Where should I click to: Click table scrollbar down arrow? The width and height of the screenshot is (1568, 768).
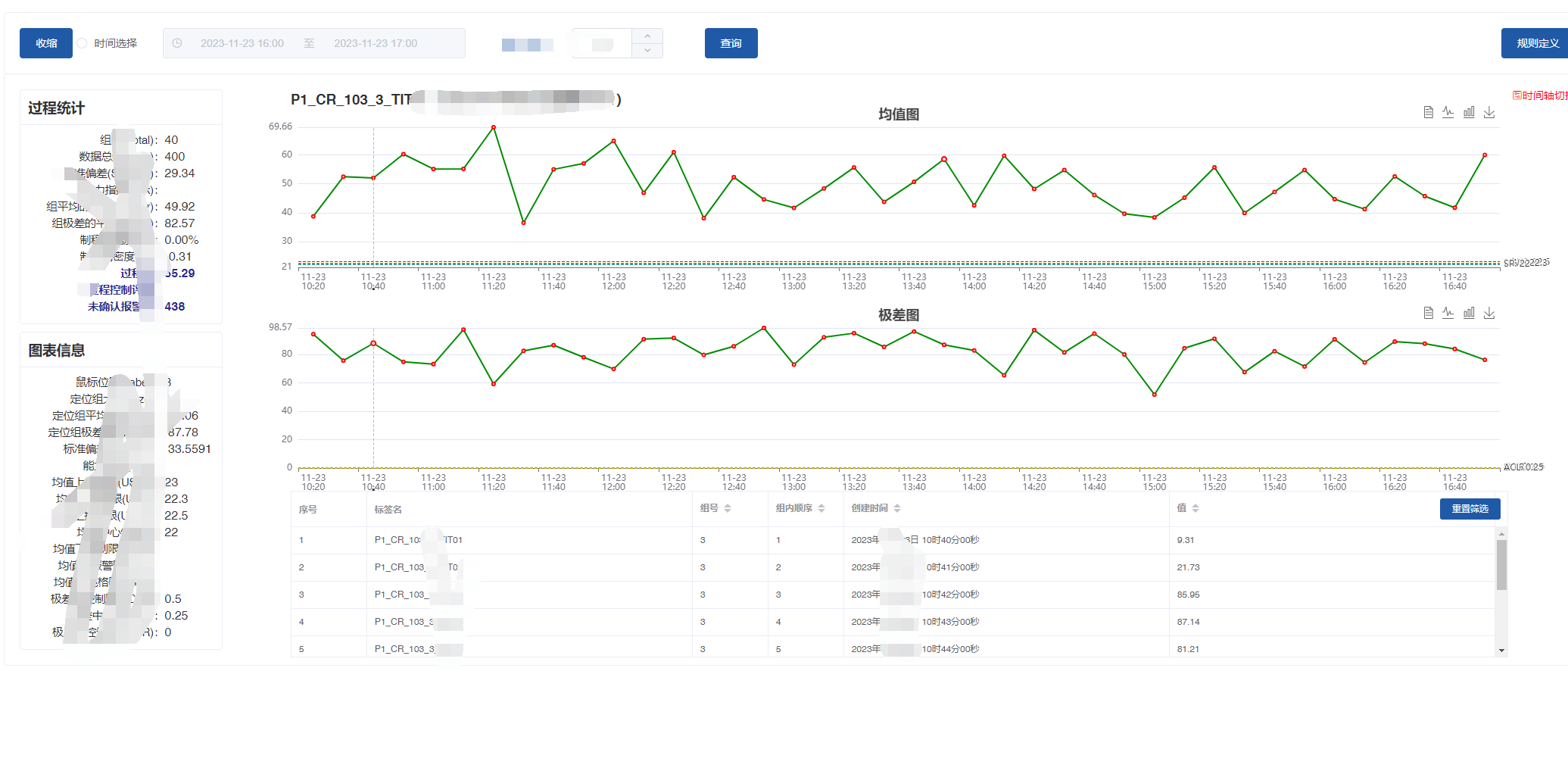pos(1501,651)
